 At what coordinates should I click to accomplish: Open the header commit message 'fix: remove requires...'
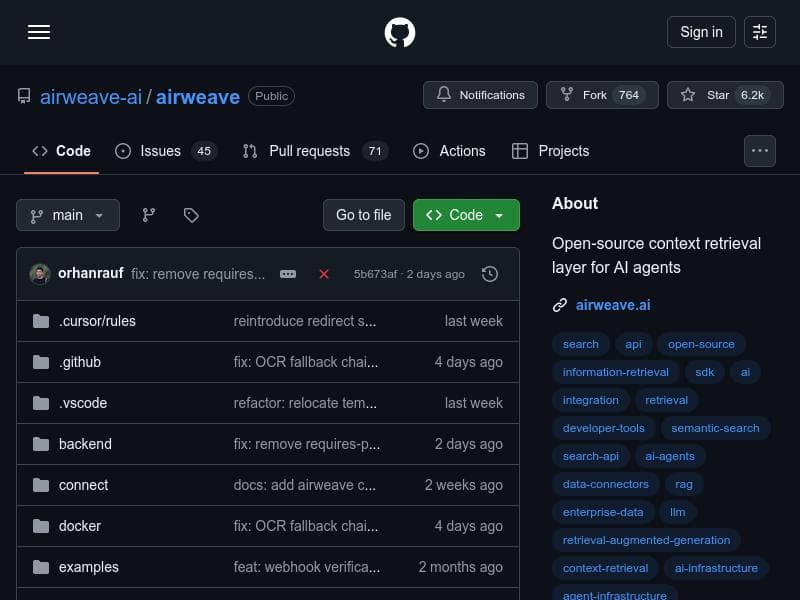point(198,274)
